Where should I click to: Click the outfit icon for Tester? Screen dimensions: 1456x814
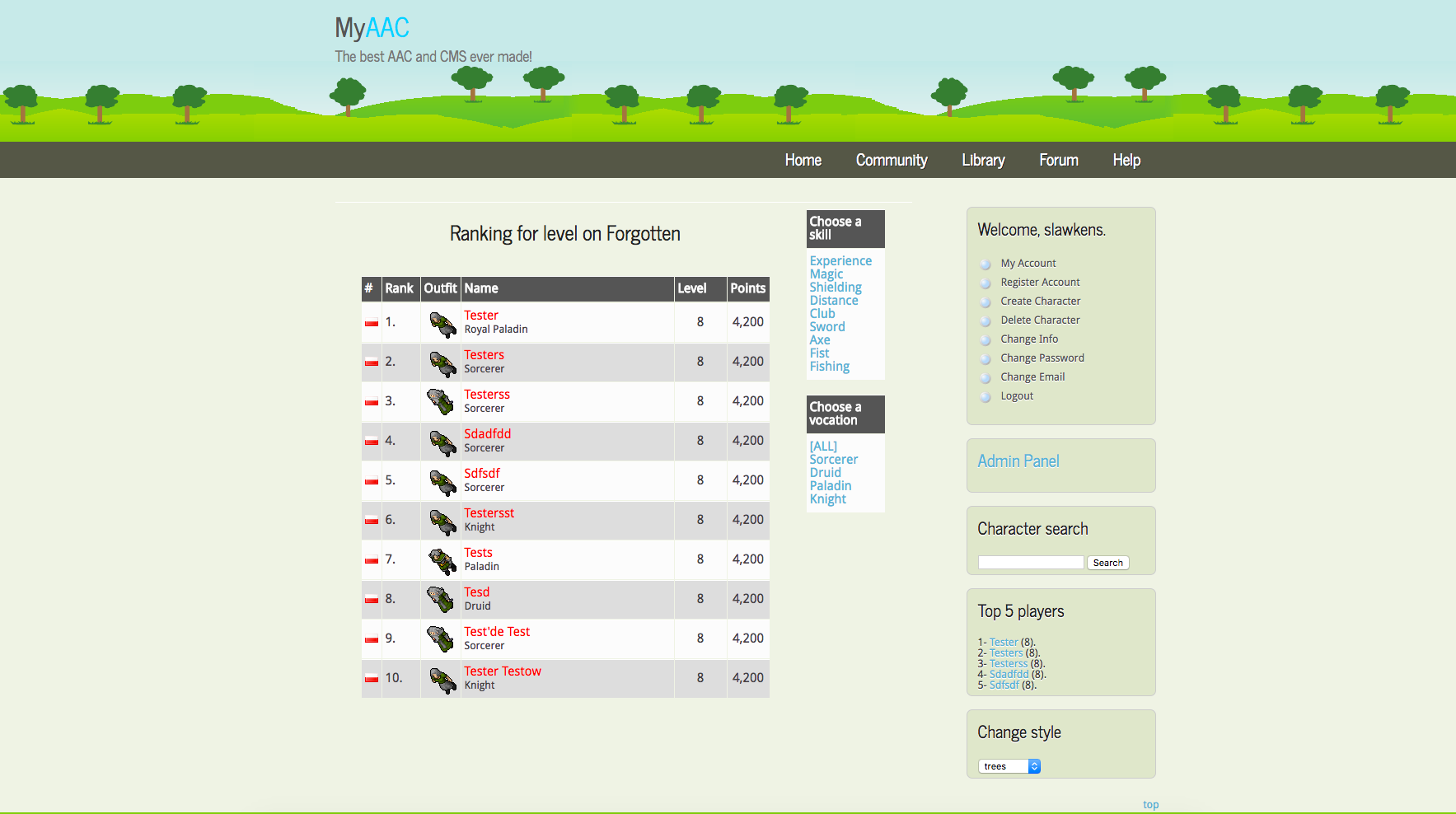coord(442,324)
